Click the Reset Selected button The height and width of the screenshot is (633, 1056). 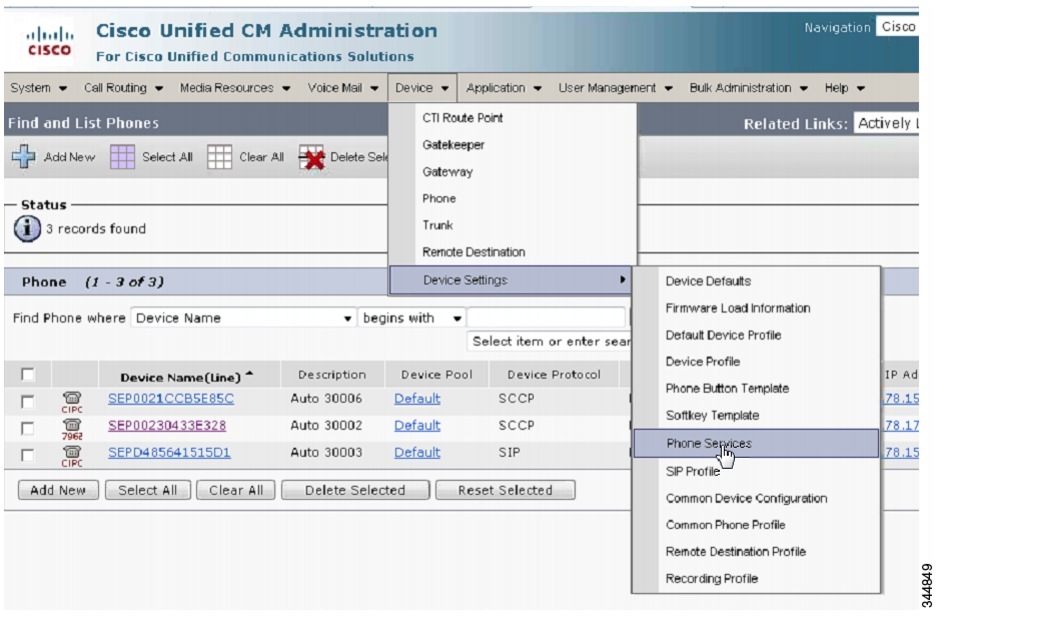(x=505, y=490)
